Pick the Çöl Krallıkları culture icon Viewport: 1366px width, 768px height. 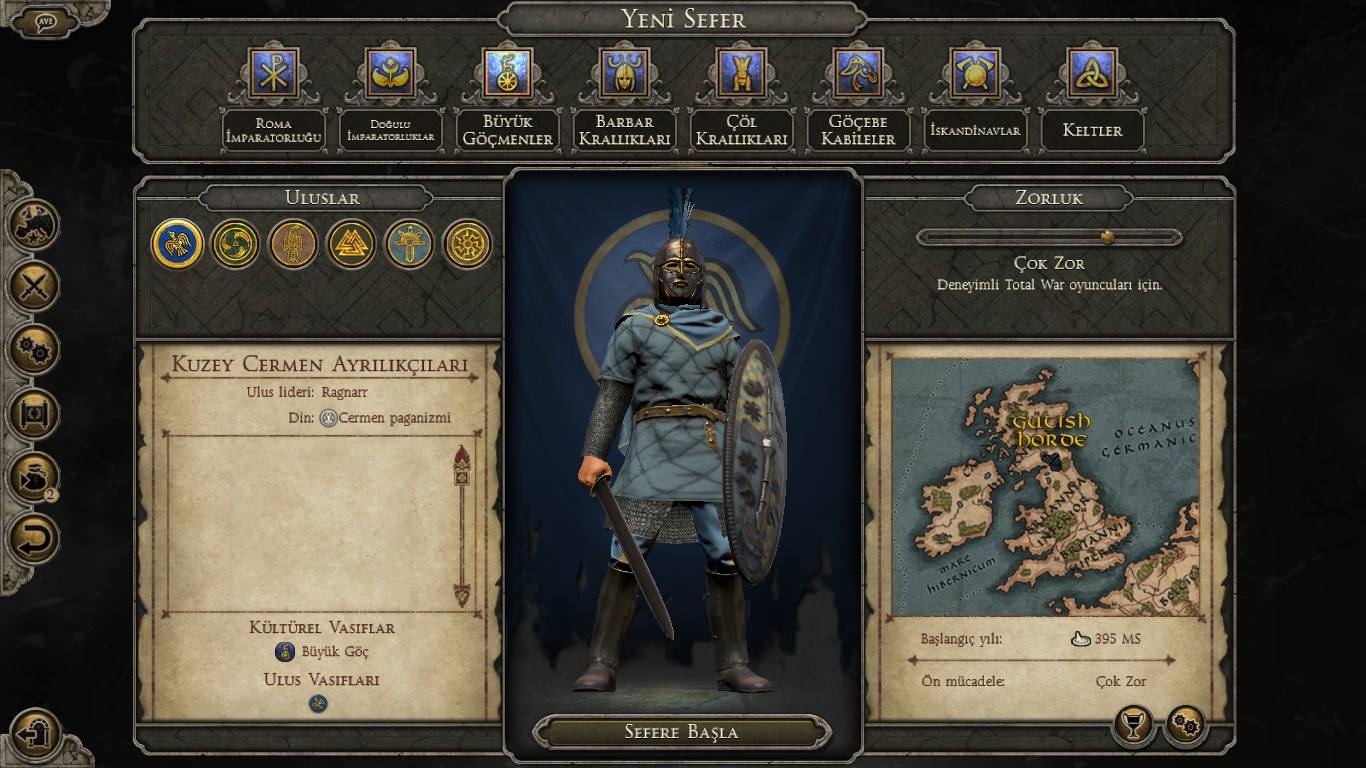coord(742,72)
